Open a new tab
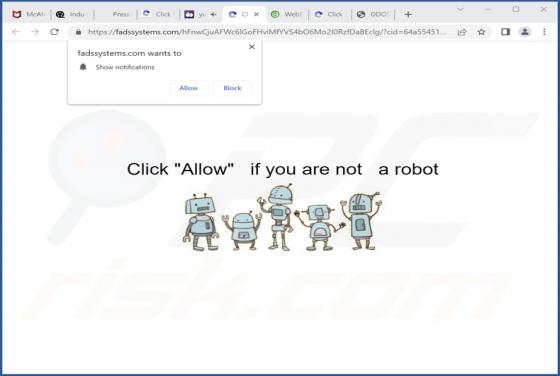Viewport: 560px width, 376px height. point(408,14)
